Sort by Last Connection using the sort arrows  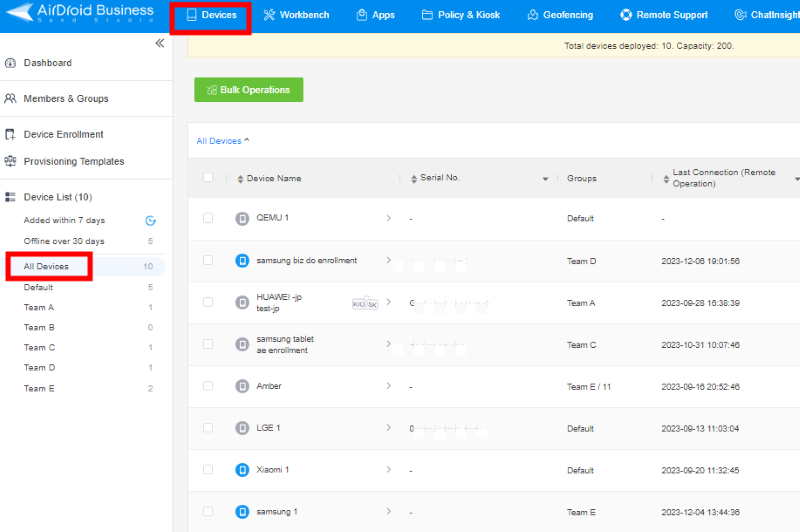coord(666,179)
